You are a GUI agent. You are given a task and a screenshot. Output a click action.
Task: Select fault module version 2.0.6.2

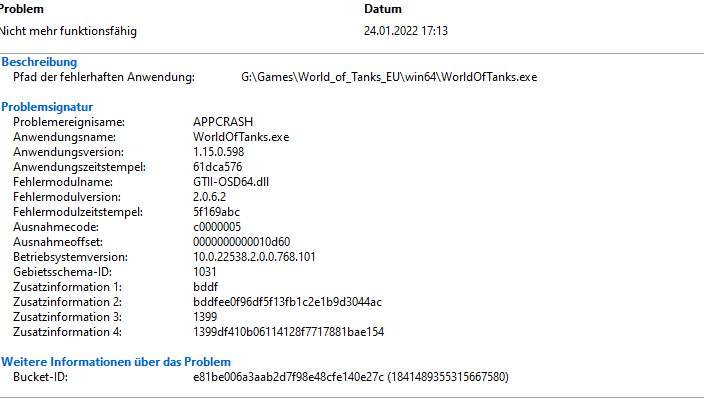tap(209, 197)
